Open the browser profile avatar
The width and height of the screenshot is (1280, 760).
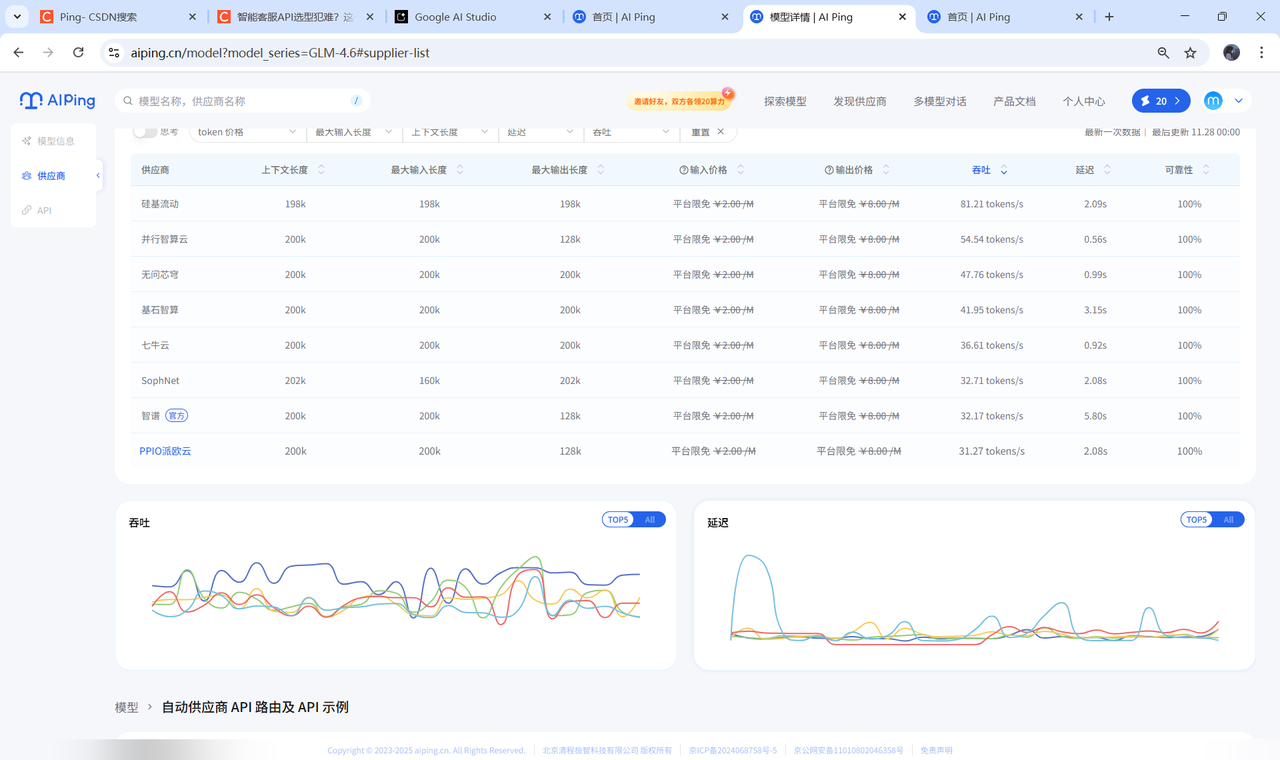pos(1232,53)
